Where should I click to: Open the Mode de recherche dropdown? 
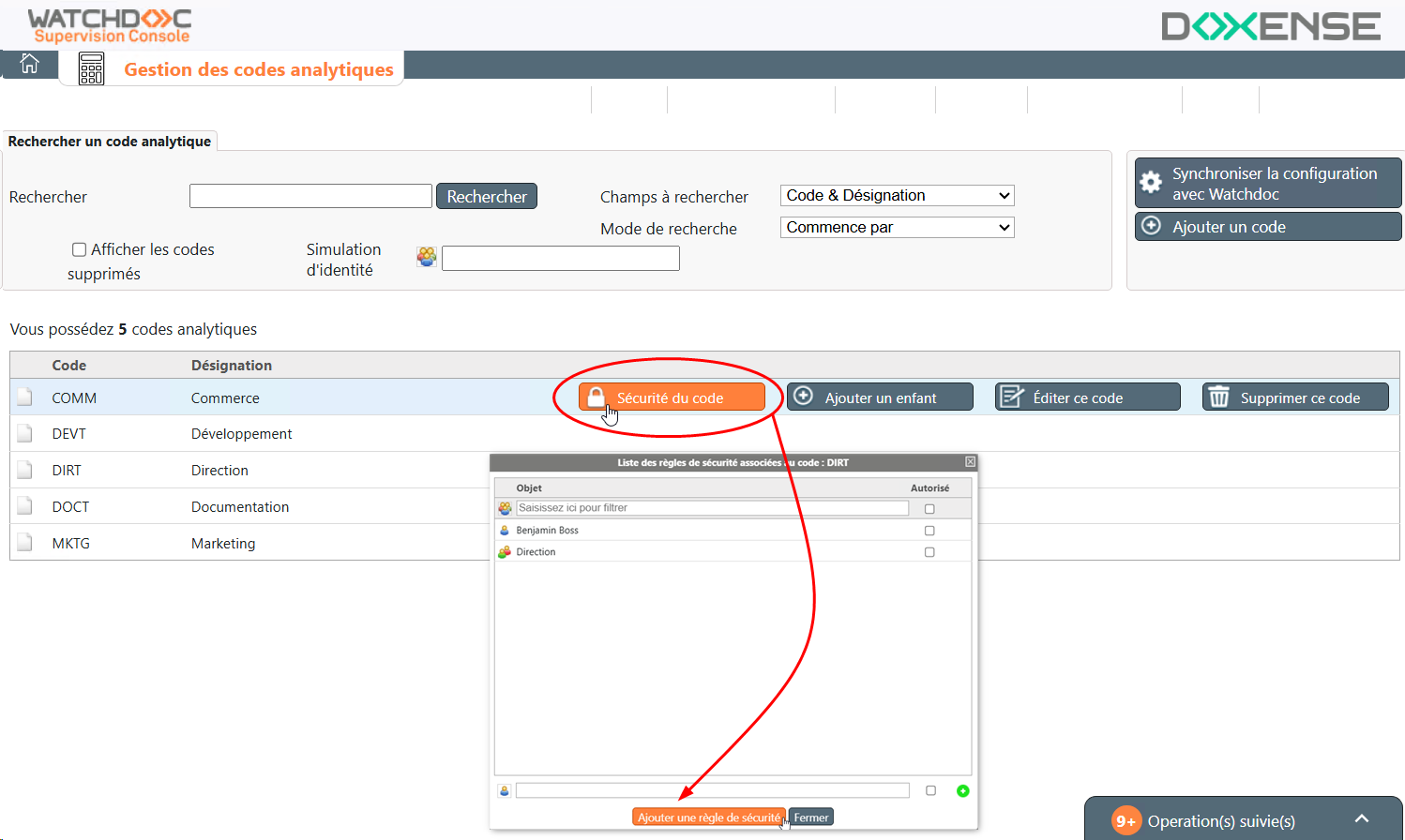click(897, 228)
